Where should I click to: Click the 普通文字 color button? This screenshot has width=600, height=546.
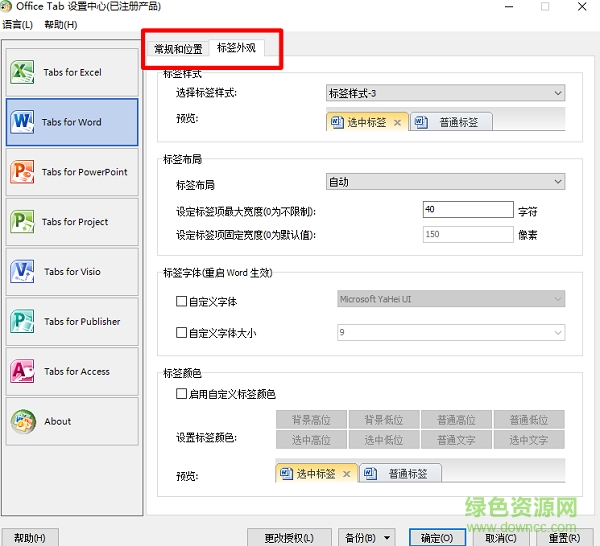[x=456, y=440]
